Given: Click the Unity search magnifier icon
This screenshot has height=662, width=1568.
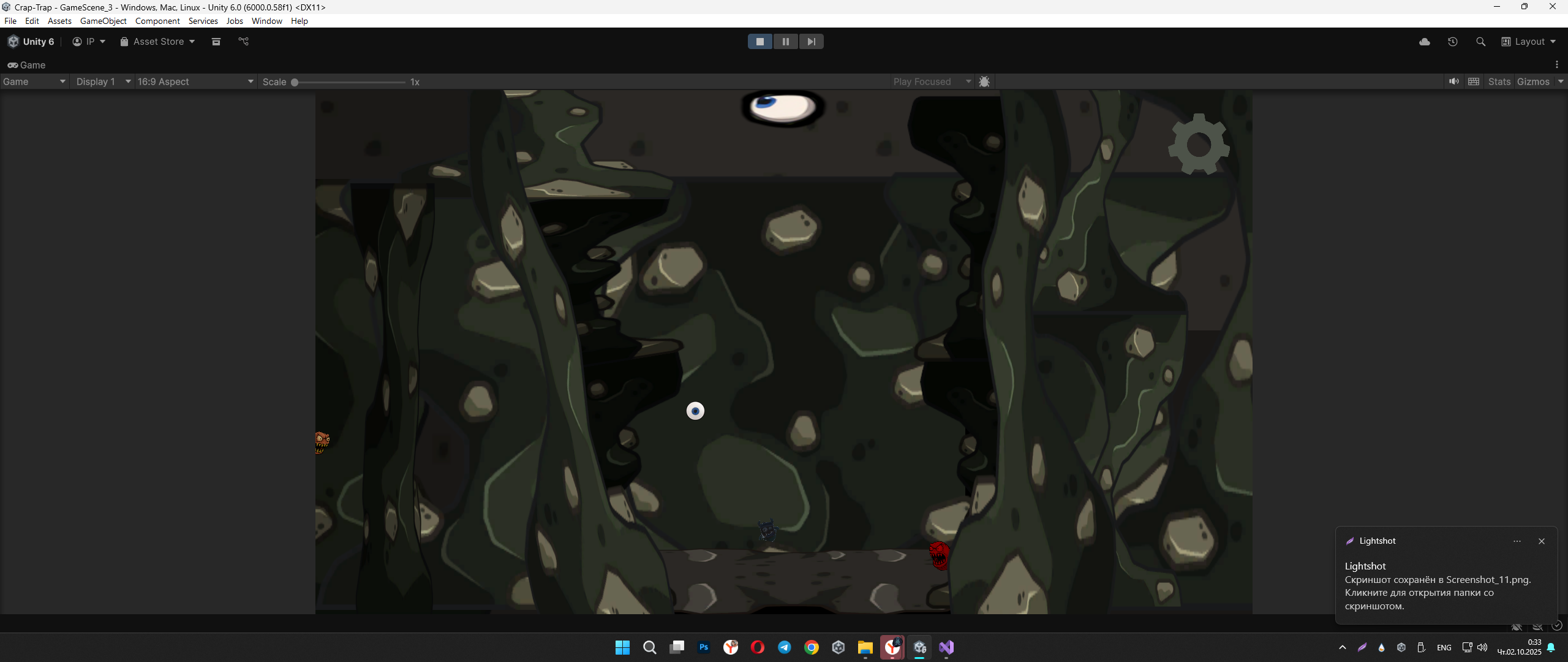Looking at the screenshot, I should pos(1480,42).
